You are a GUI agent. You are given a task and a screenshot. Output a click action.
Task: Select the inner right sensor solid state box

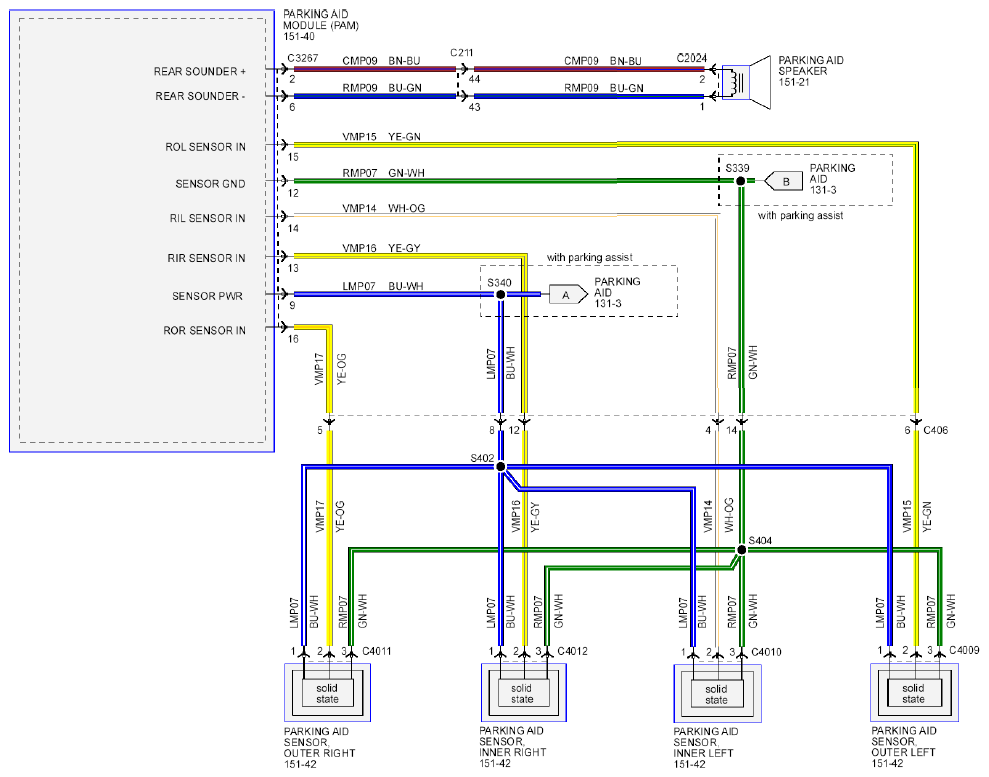coord(523,692)
